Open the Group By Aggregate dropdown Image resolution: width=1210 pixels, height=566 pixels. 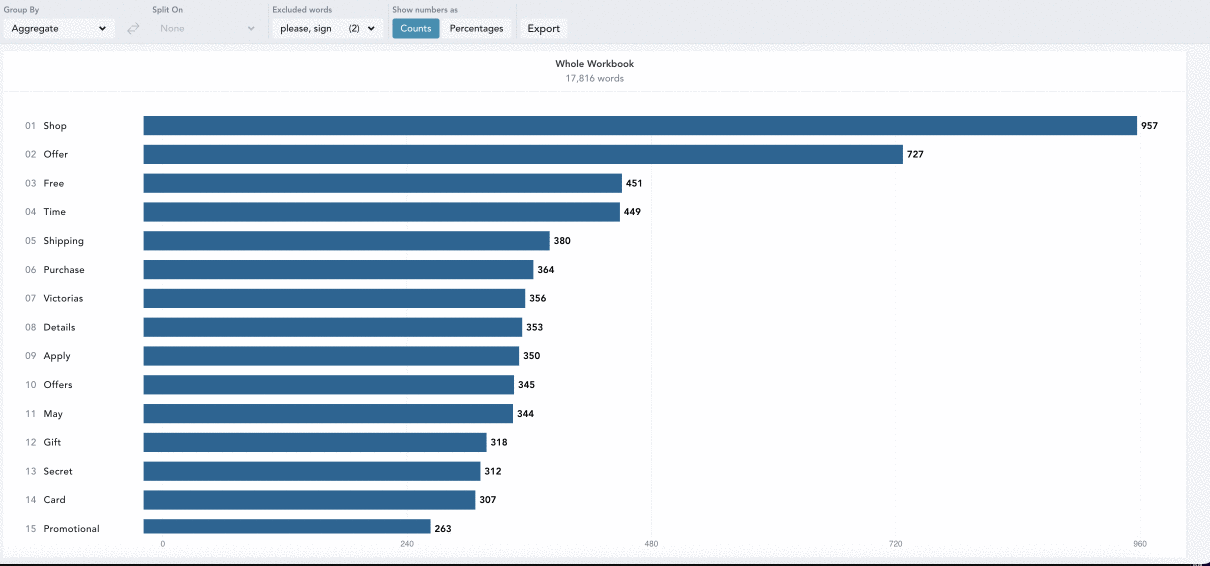(x=57, y=28)
